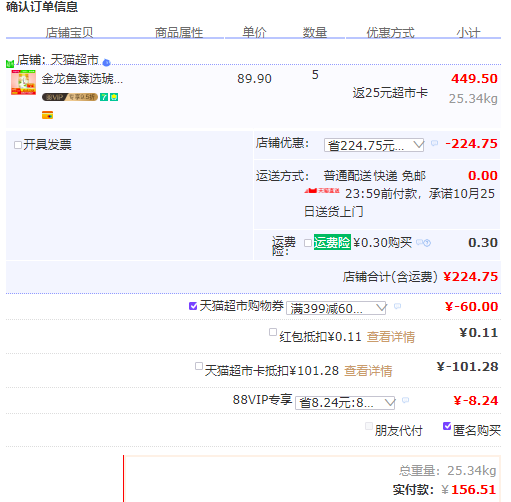Click the 返25元超市卡 promotion text

click(390, 93)
